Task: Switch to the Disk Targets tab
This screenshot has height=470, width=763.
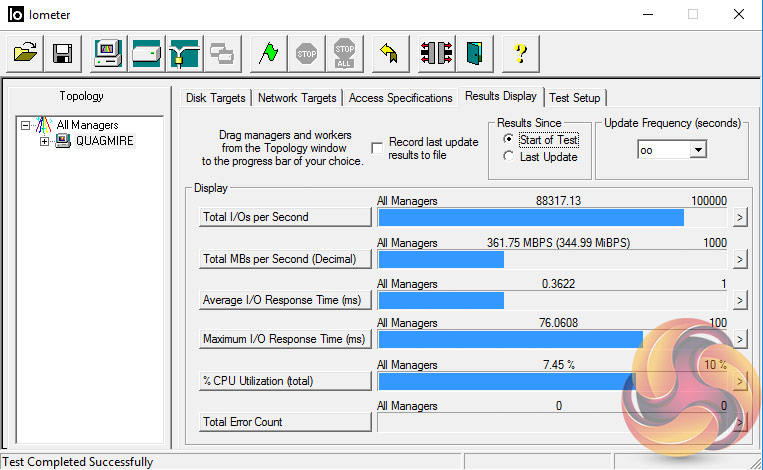Action: 216,98
